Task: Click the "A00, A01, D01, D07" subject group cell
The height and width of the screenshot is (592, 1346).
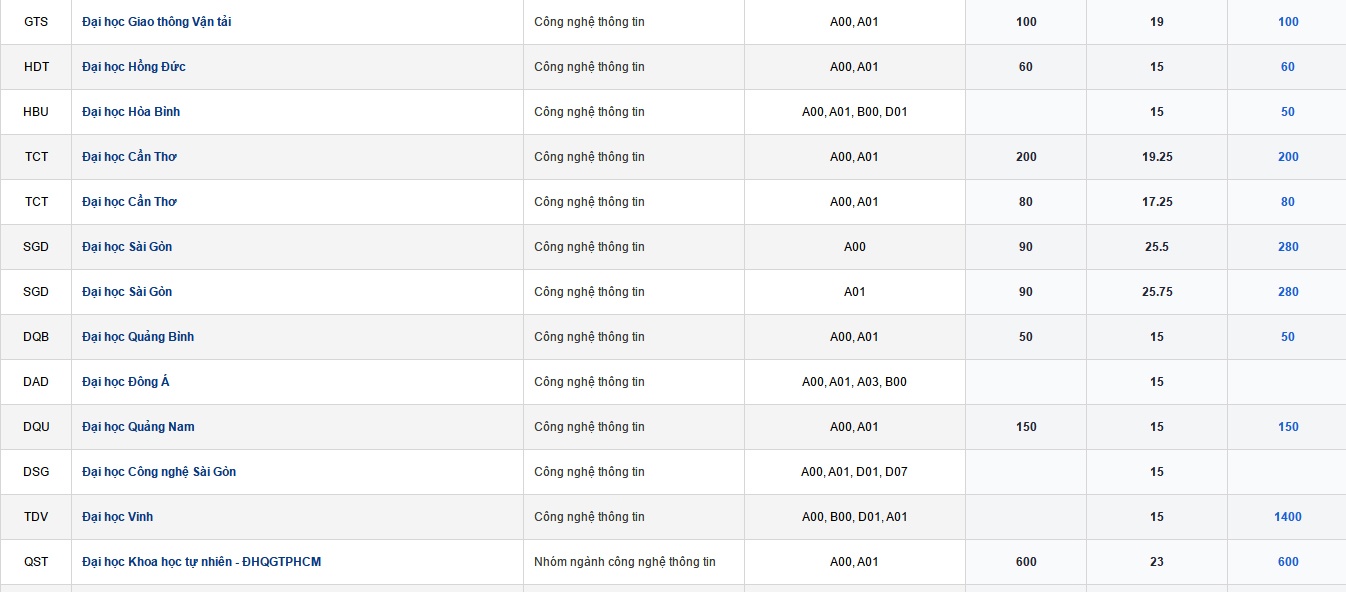Action: click(854, 472)
